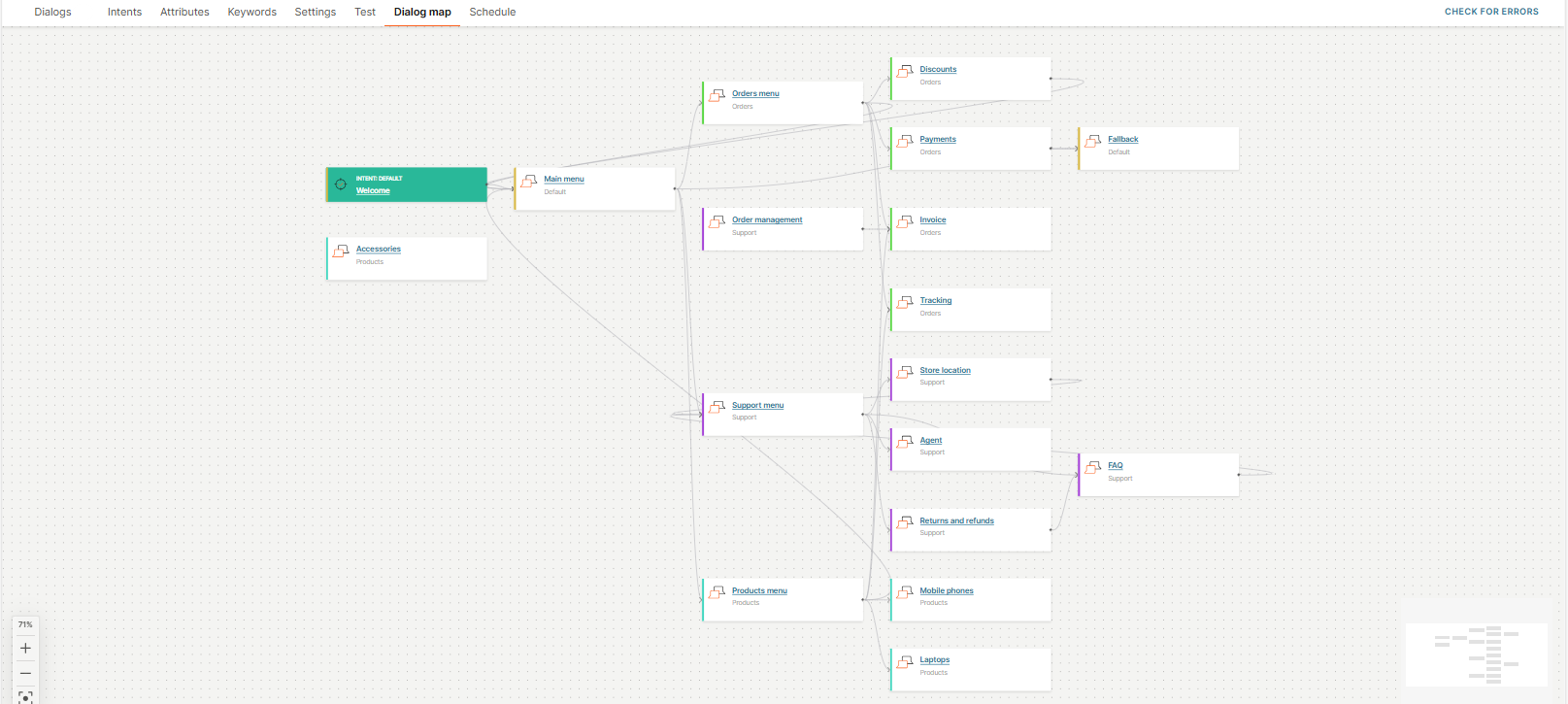Open the Dialogs tab
The width and height of the screenshot is (1568, 704).
(52, 12)
